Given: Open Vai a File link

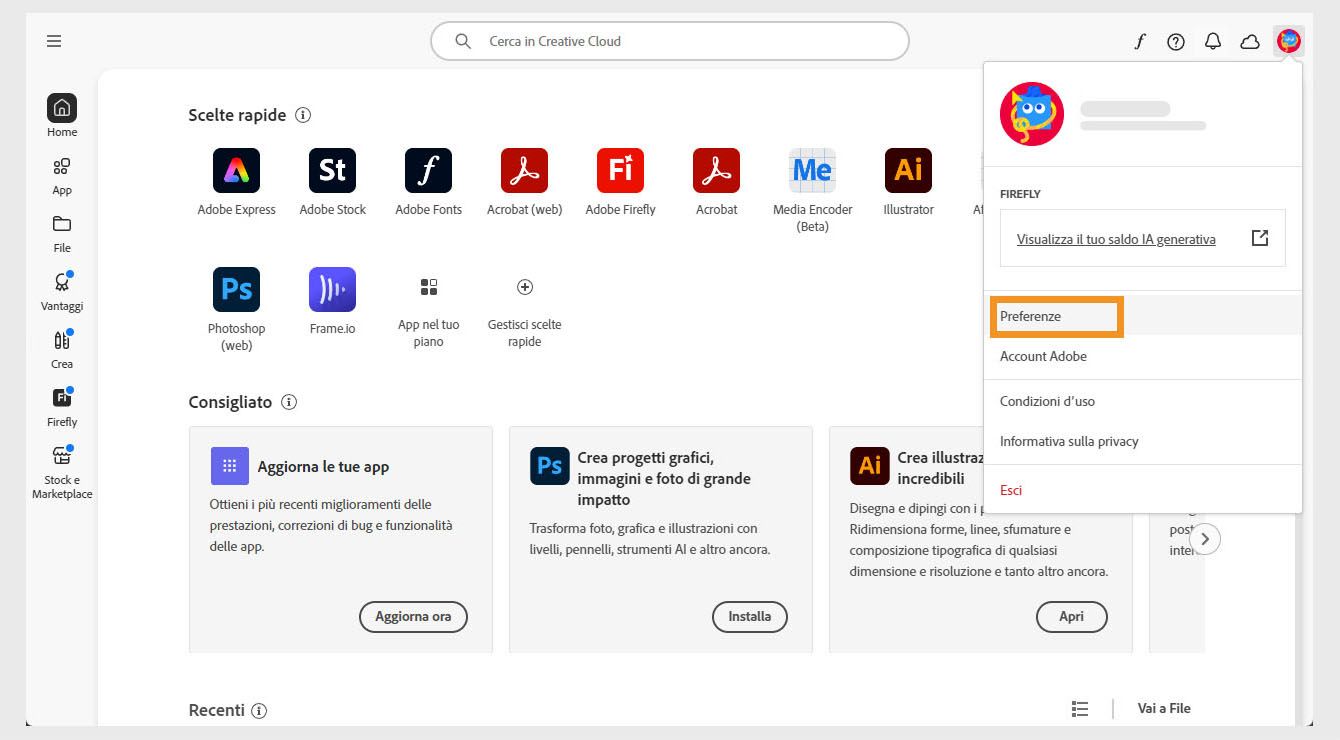Looking at the screenshot, I should [1164, 708].
